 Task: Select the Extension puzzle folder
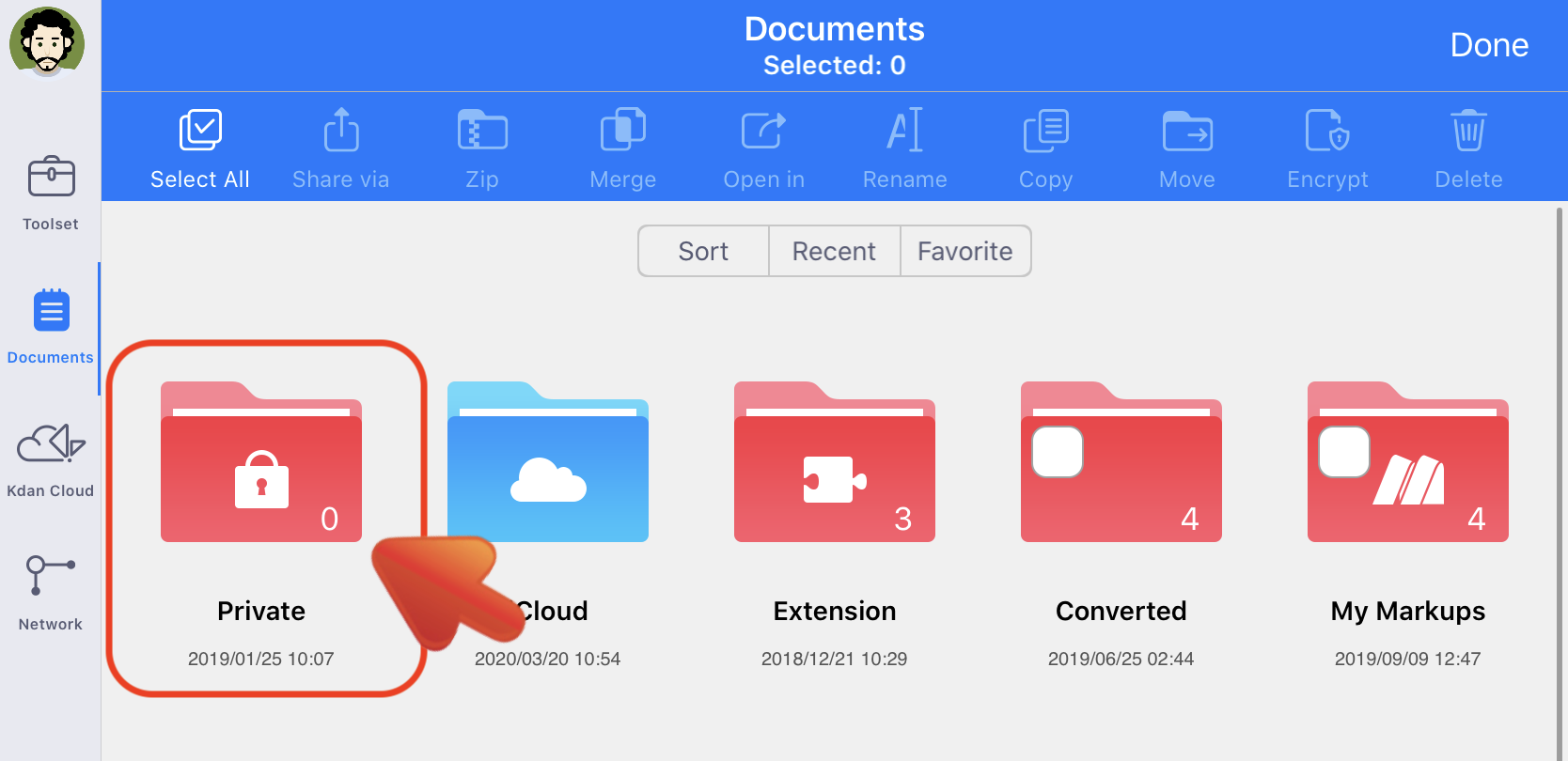point(835,461)
